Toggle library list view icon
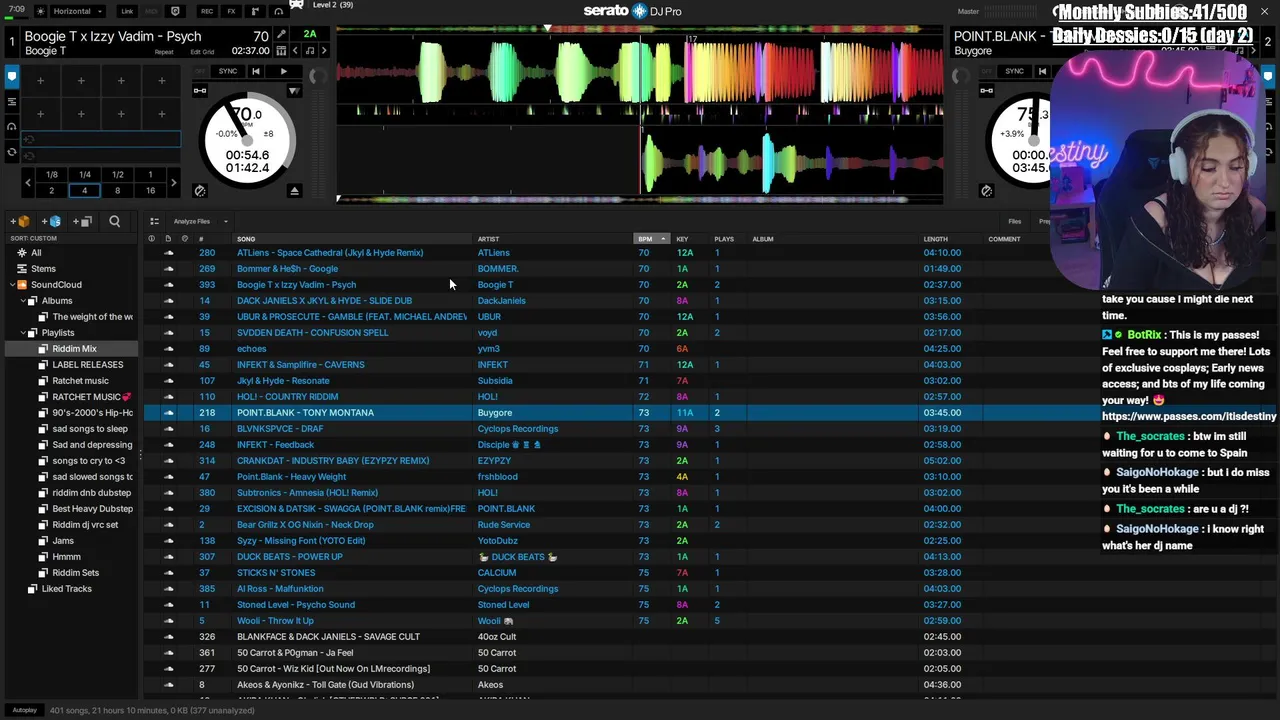The image size is (1280, 720). click(154, 221)
